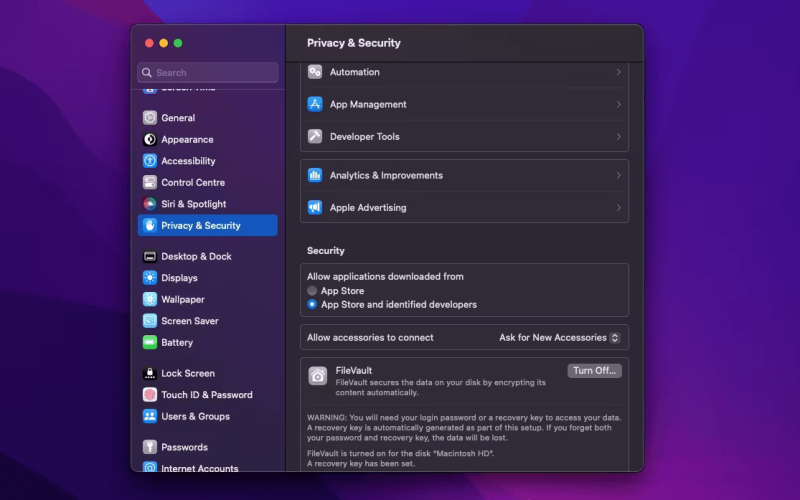
Task: Click the Internet Accounts label
Action: point(199,468)
